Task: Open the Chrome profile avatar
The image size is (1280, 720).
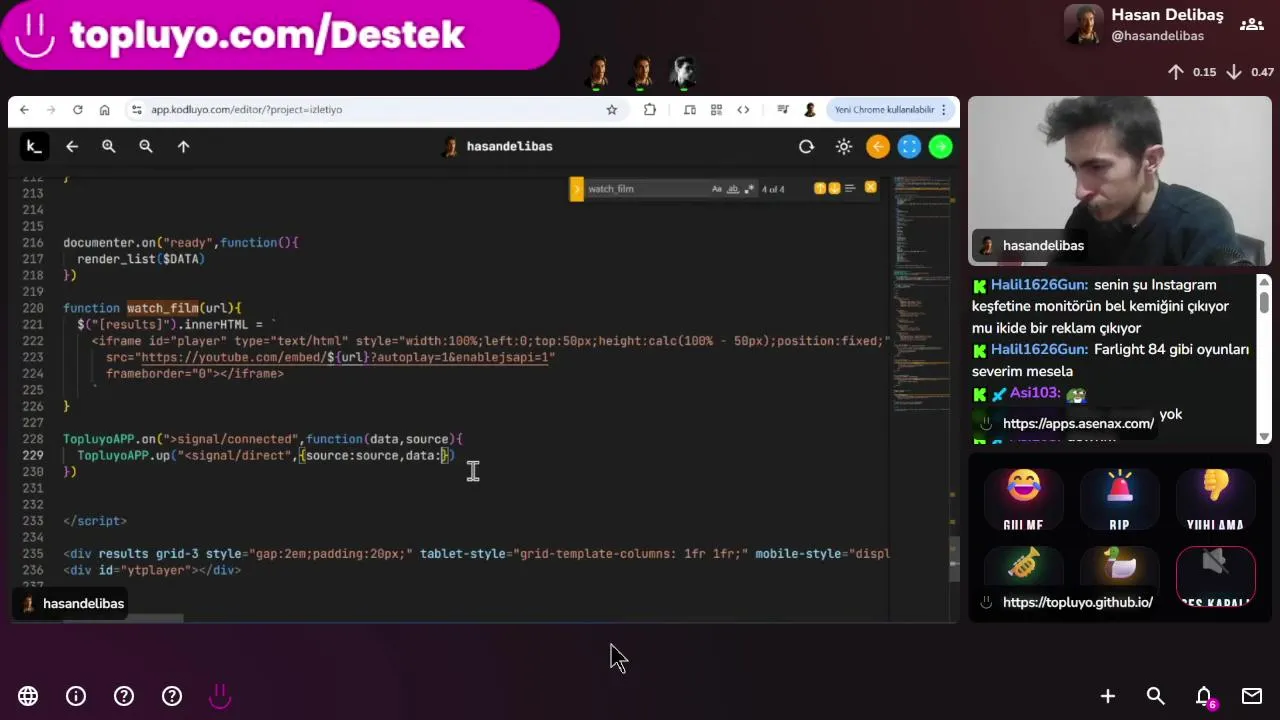Action: (x=810, y=110)
